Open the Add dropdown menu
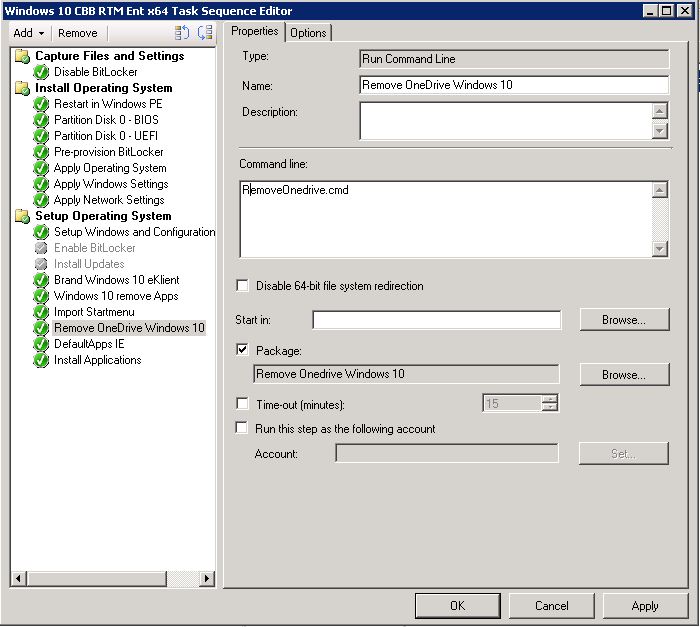700x627 pixels. [29, 33]
